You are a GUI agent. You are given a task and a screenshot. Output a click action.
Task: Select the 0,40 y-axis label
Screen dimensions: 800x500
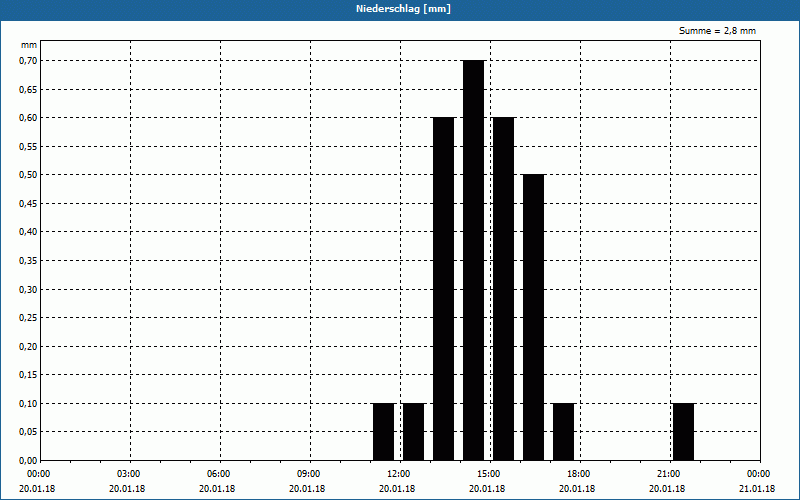pos(28,232)
